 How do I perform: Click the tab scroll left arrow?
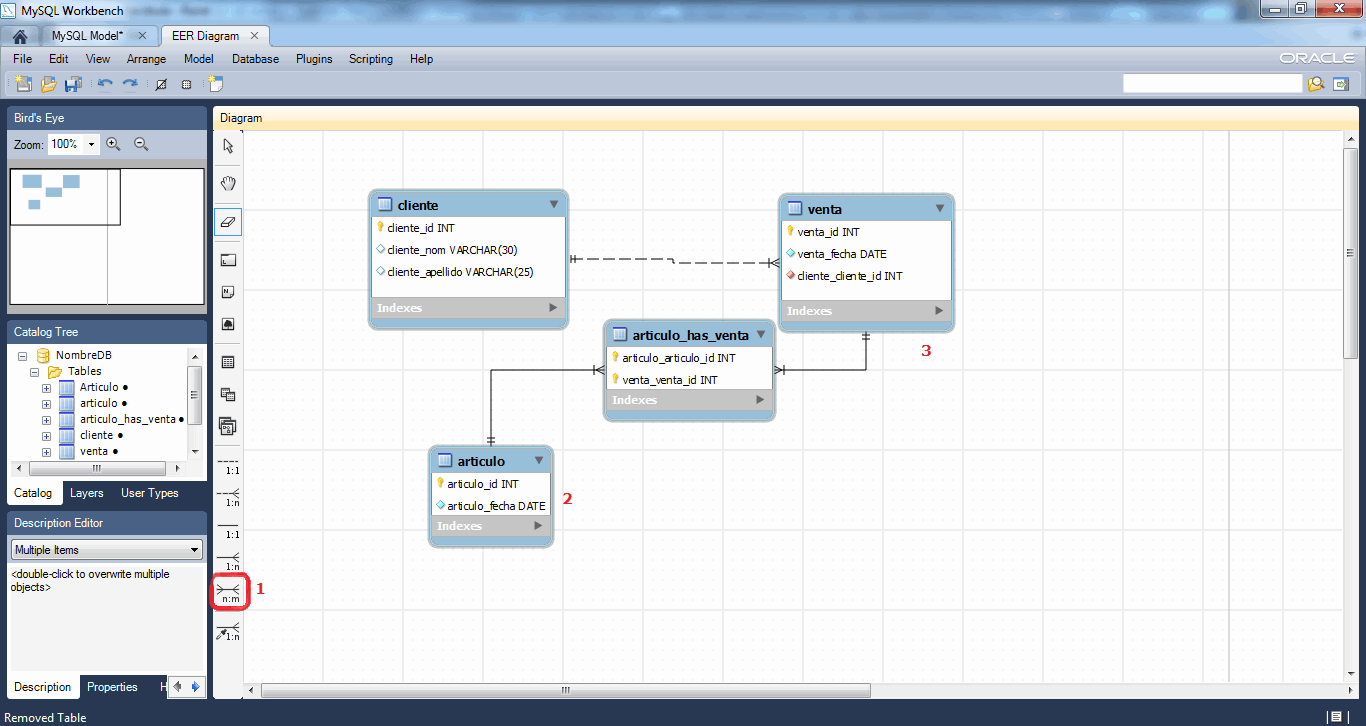178,687
